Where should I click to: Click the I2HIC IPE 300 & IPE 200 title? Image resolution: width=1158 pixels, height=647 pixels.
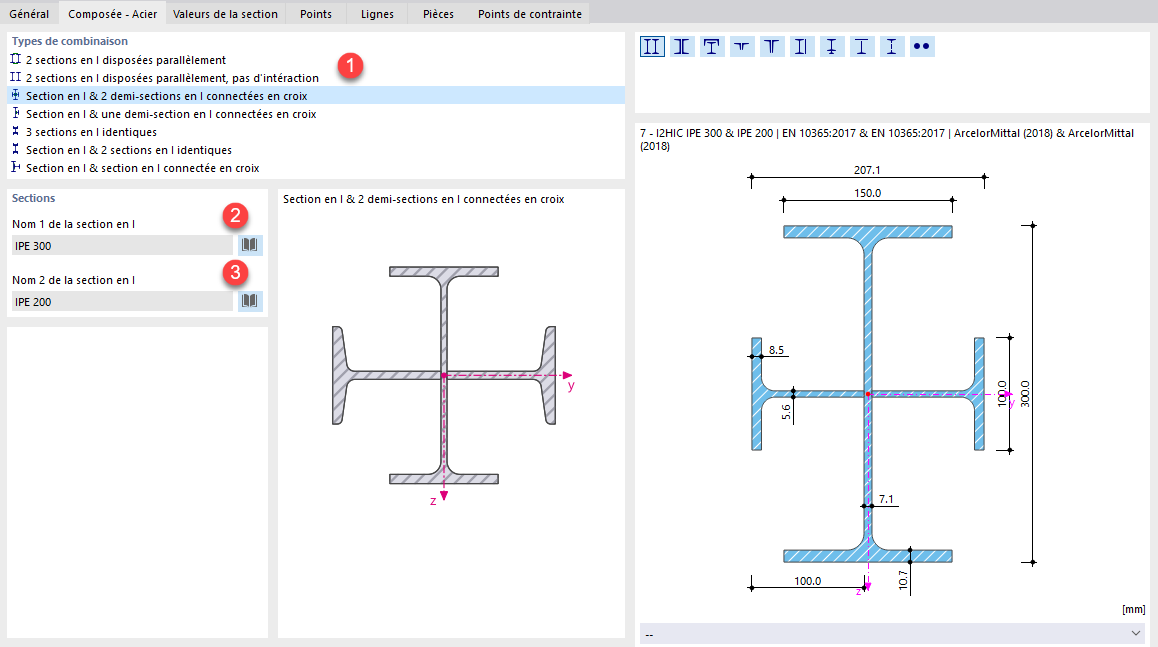pos(887,140)
